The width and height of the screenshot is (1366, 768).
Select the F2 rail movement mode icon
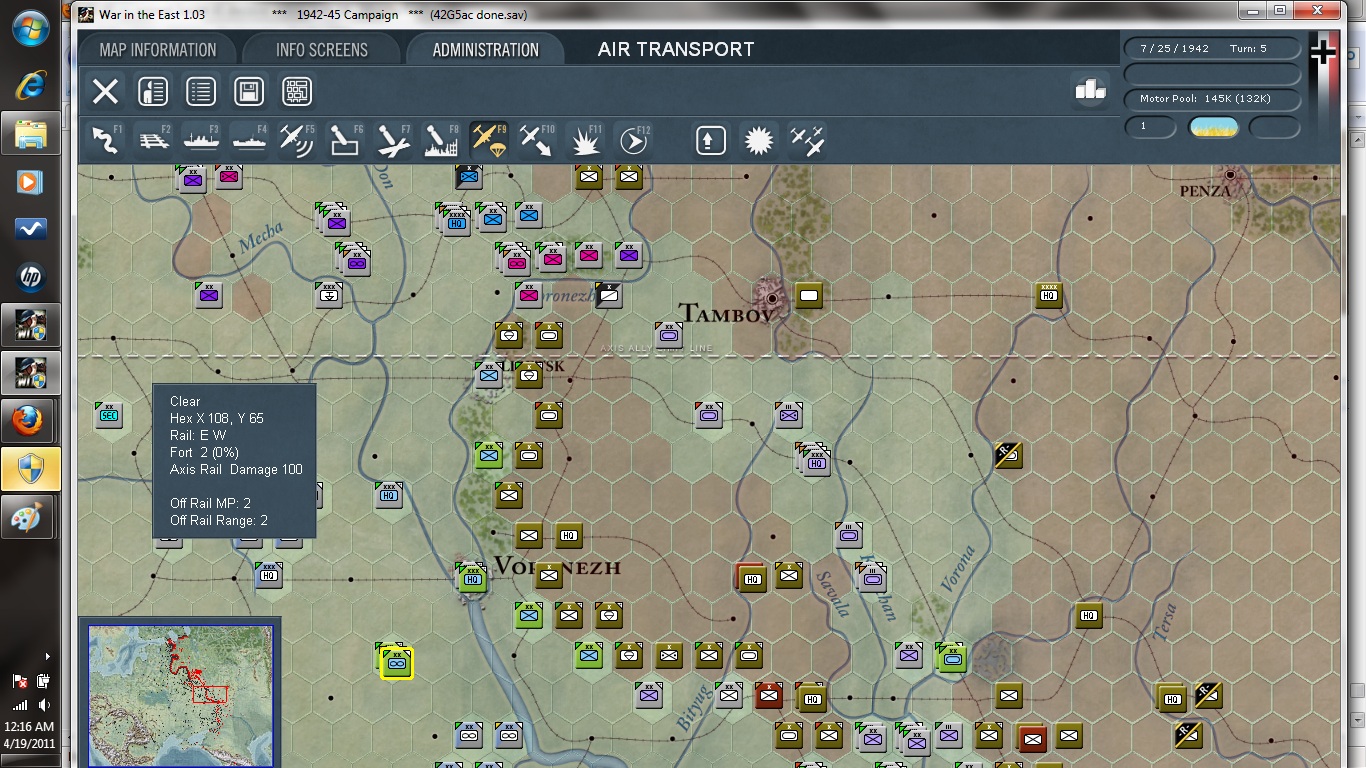pyautogui.click(x=153, y=140)
